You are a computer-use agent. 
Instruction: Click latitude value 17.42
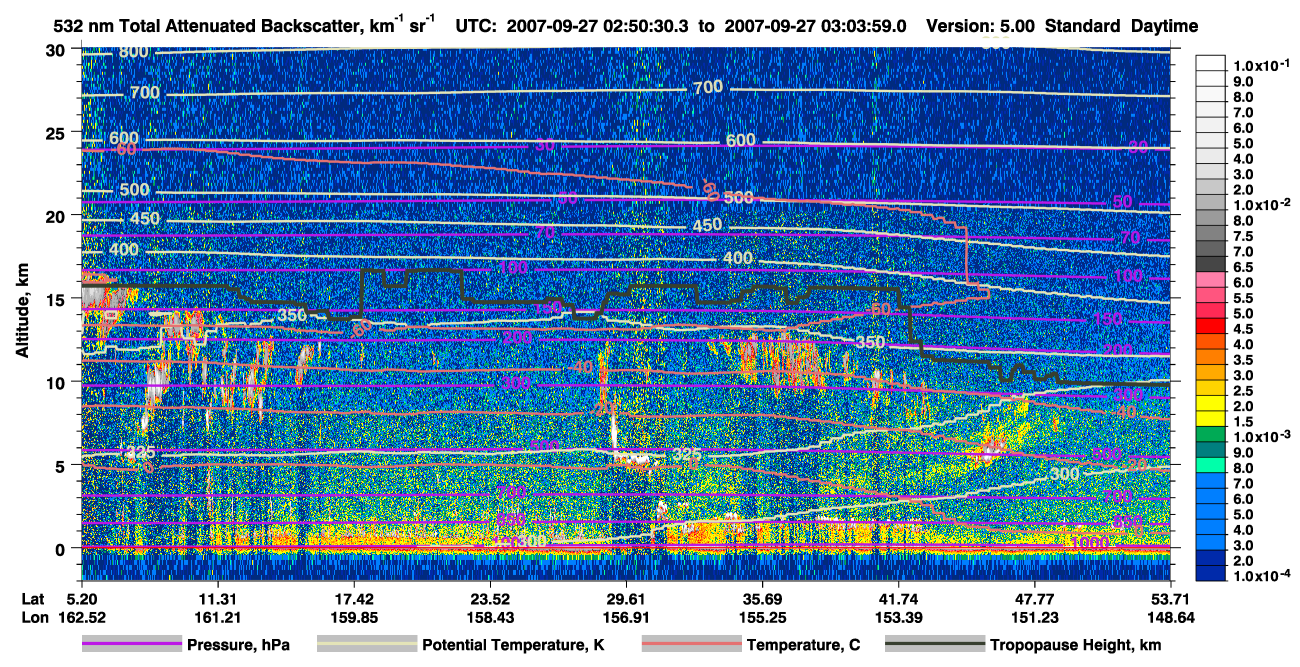coord(354,599)
